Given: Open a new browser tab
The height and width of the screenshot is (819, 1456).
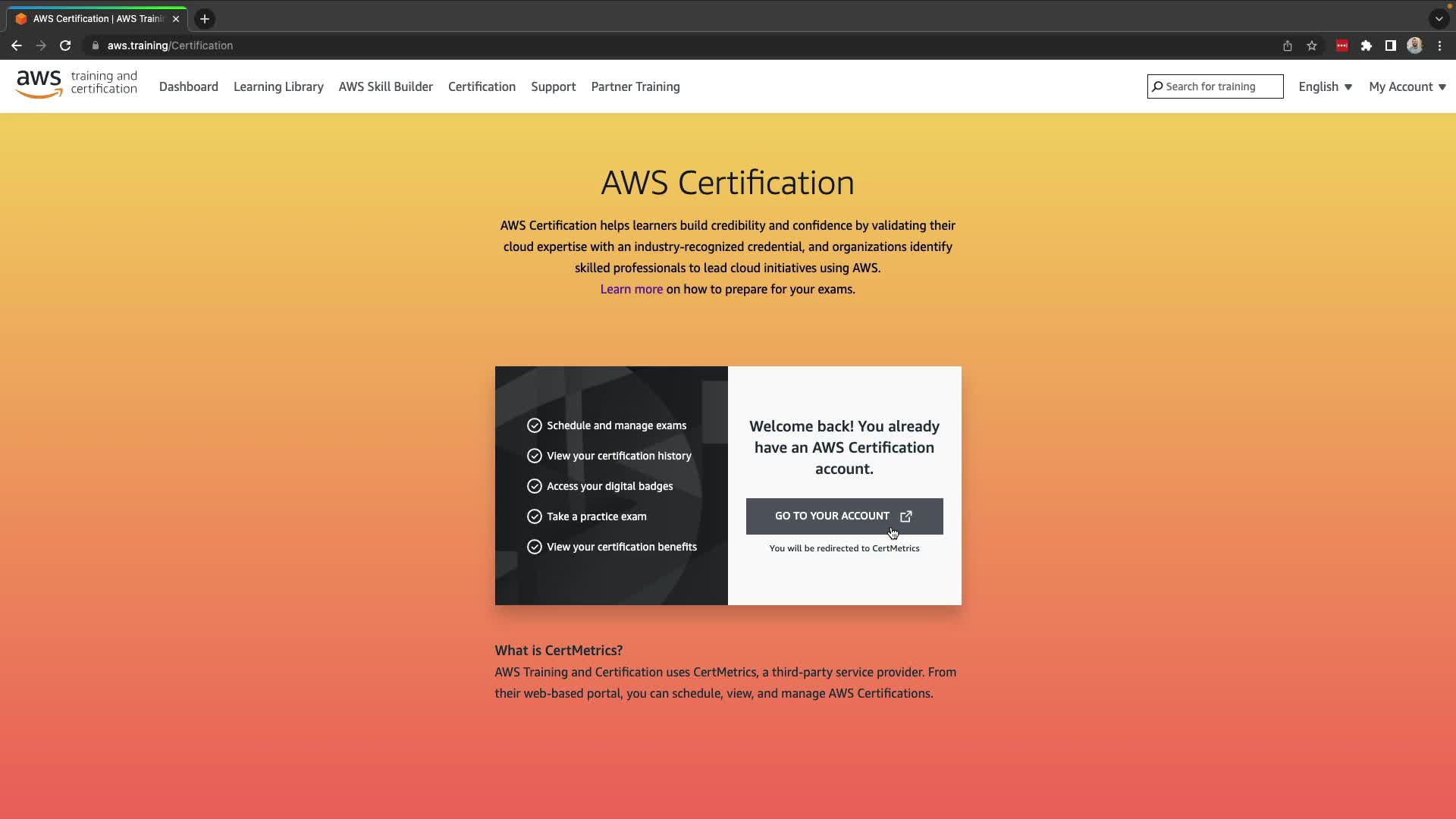Looking at the screenshot, I should coord(205,19).
